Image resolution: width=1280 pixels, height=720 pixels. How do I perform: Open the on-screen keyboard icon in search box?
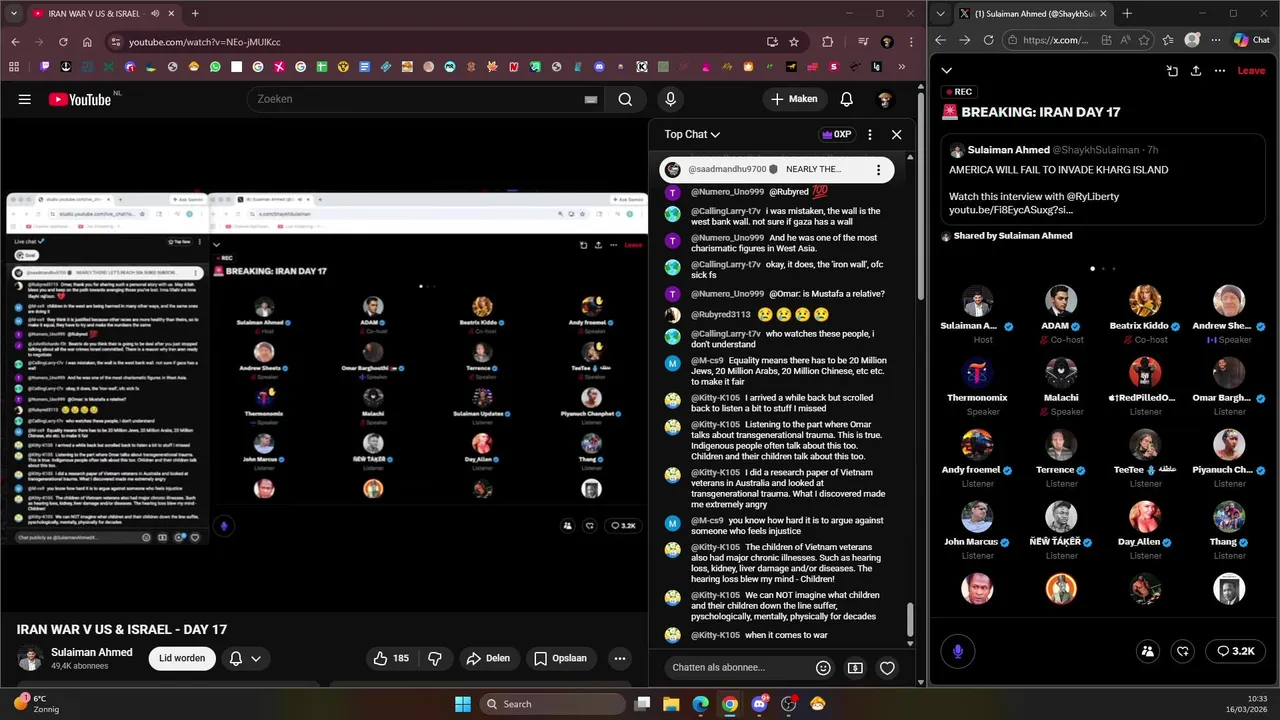pyautogui.click(x=591, y=99)
